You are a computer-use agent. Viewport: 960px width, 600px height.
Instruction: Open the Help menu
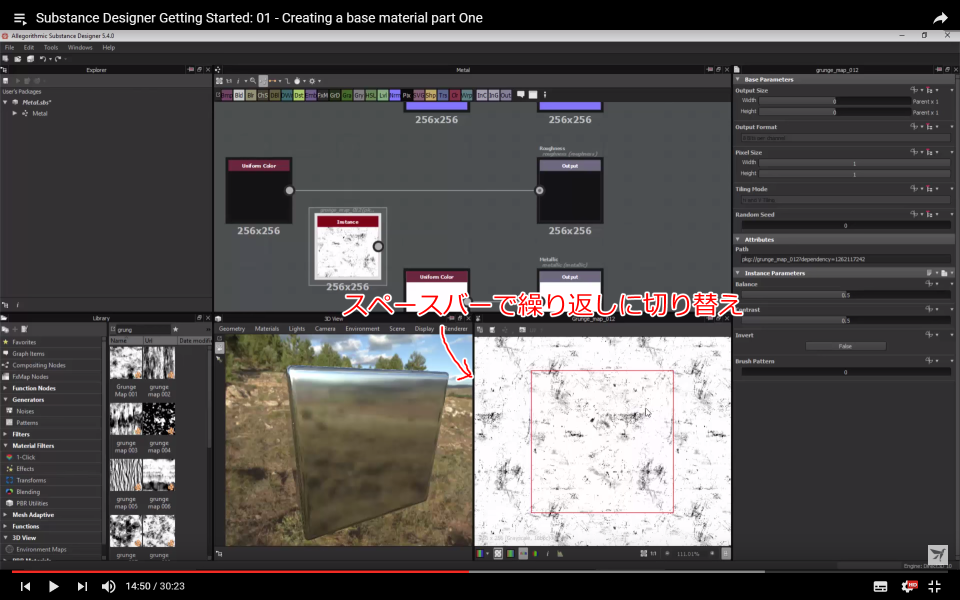(x=108, y=47)
